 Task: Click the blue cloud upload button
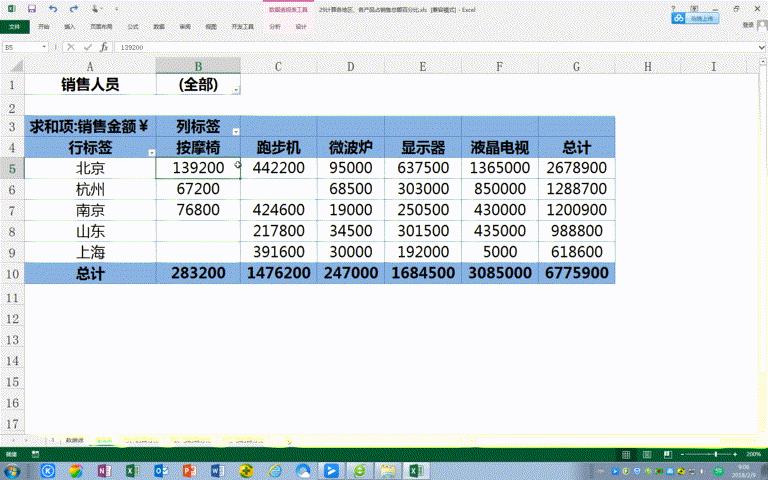click(x=695, y=19)
